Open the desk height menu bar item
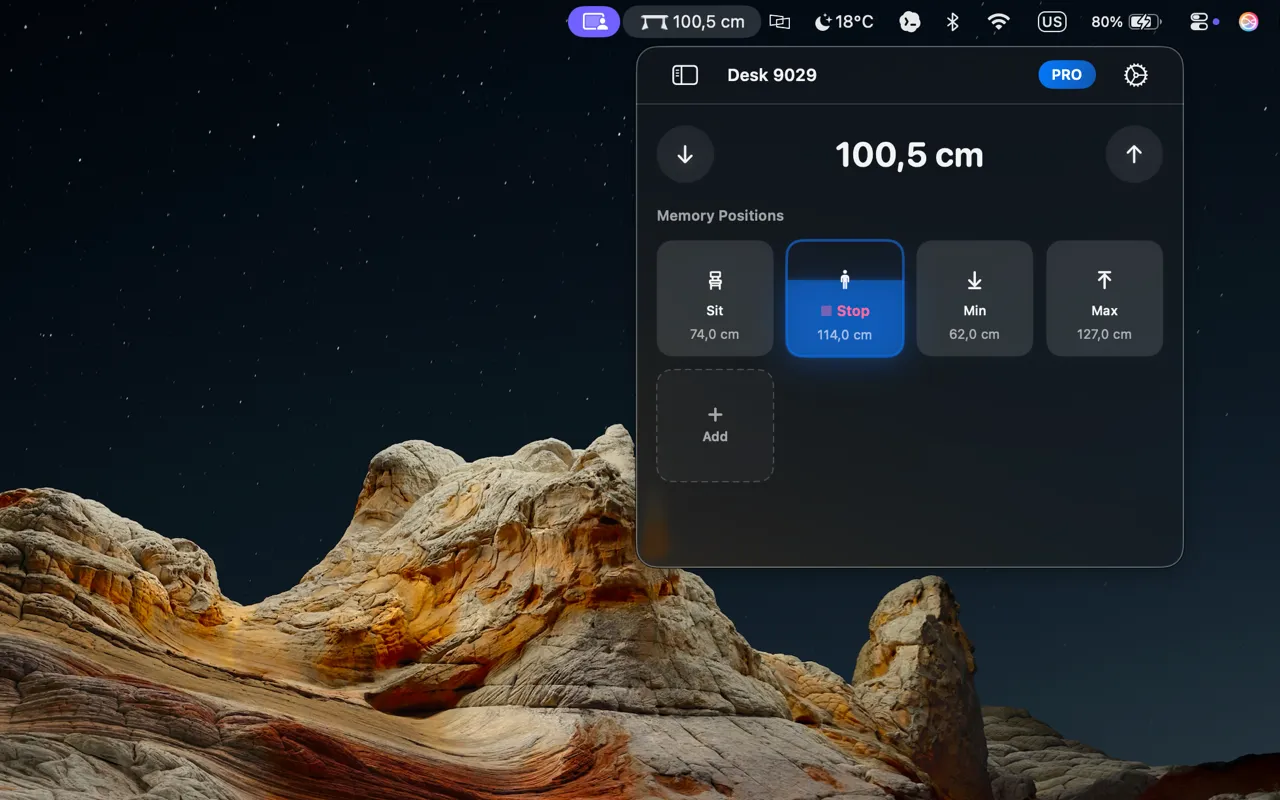This screenshot has height=800, width=1280. (x=692, y=22)
